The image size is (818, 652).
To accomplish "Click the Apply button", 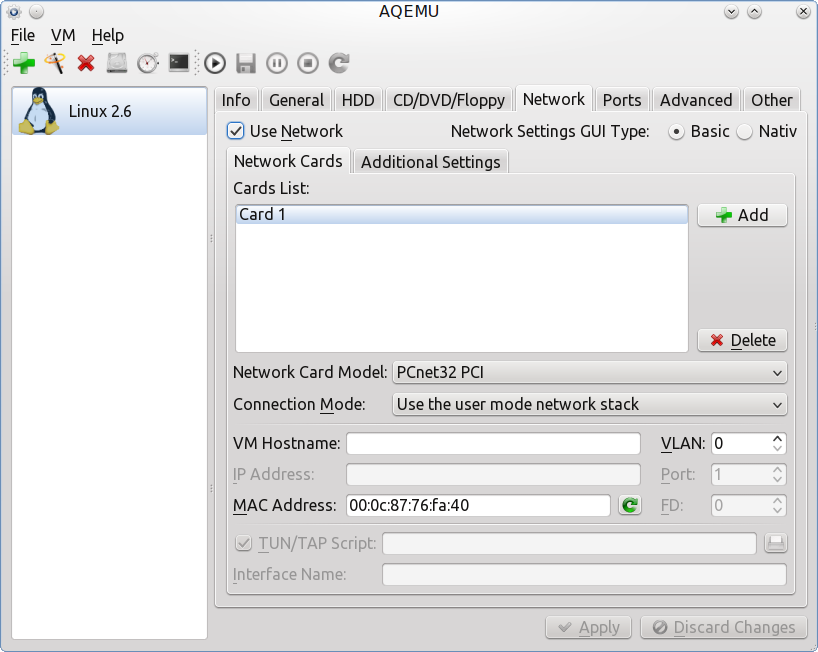I will coord(588,627).
